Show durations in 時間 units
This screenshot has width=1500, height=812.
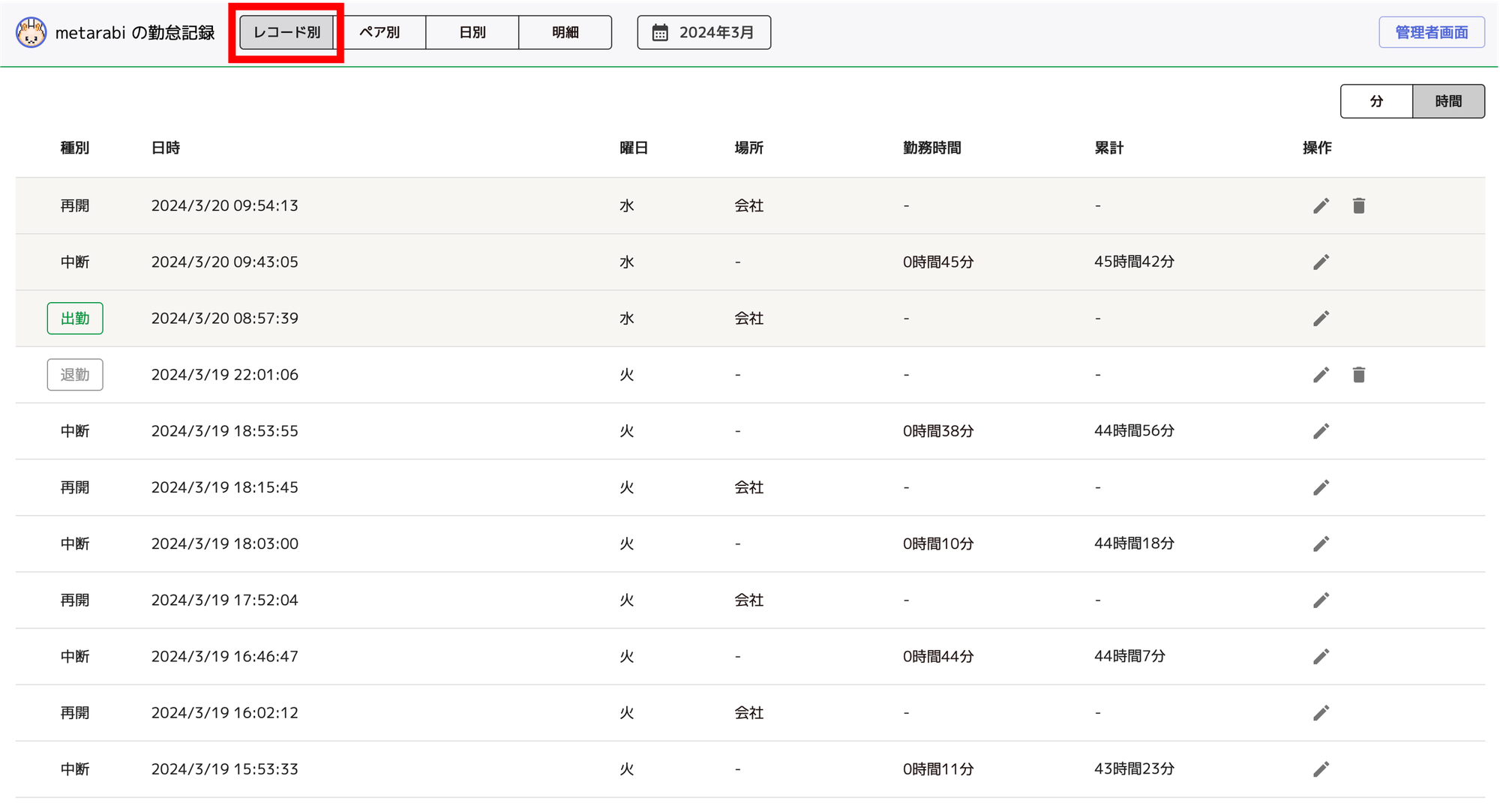1448,101
